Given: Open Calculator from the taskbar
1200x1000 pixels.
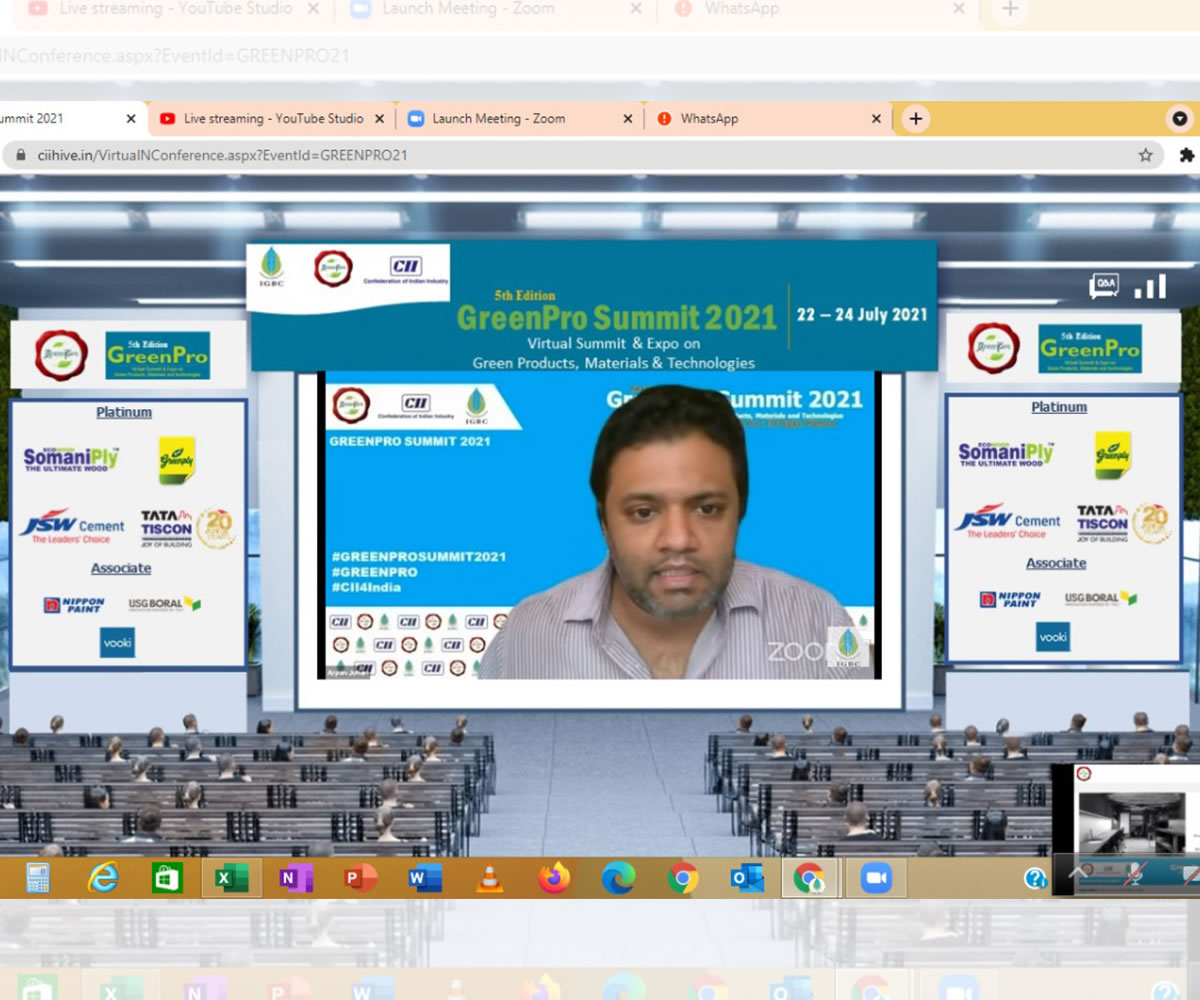Looking at the screenshot, I should (38, 878).
